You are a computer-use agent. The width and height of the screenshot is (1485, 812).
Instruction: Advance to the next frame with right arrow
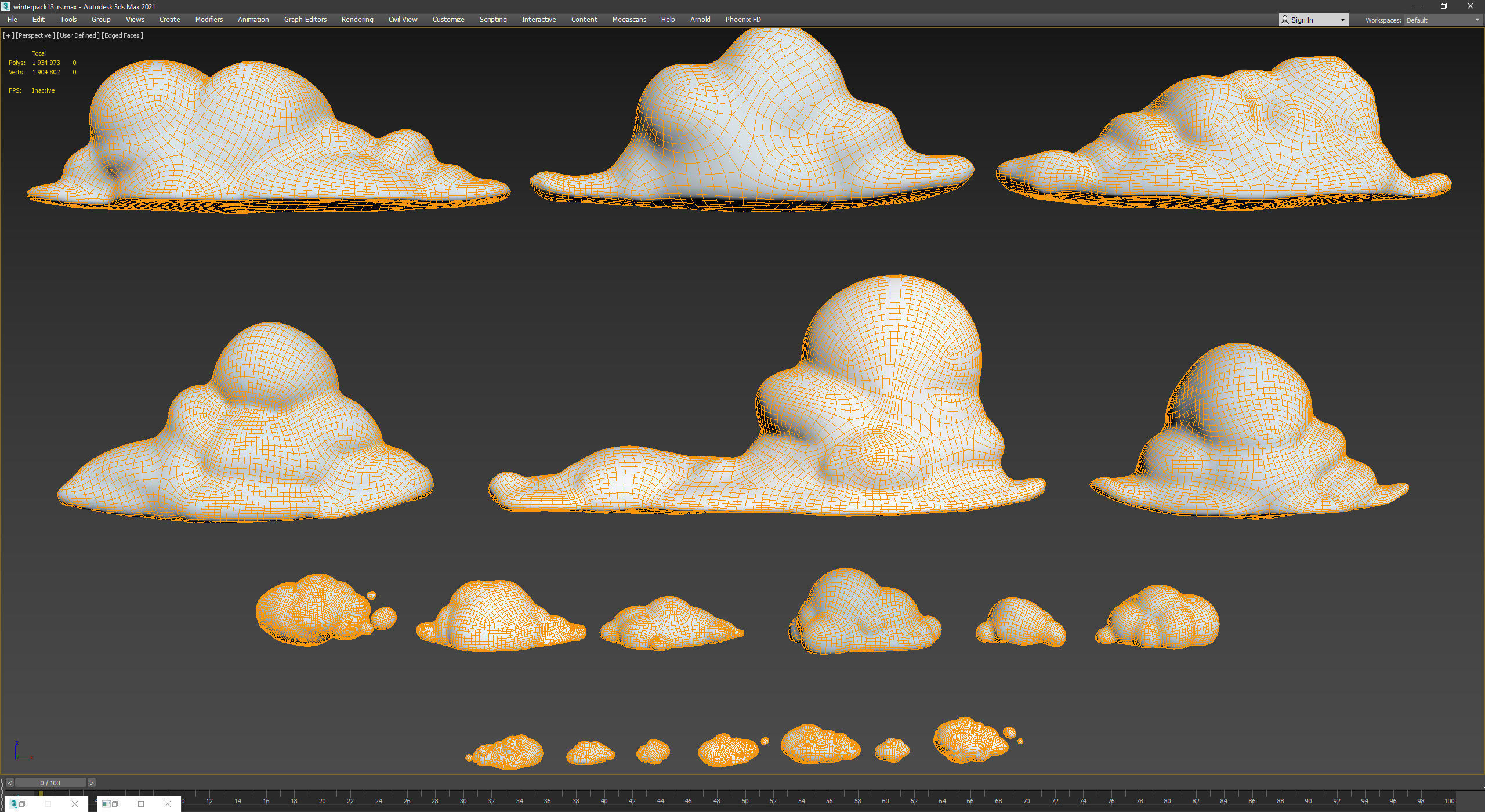(91, 783)
